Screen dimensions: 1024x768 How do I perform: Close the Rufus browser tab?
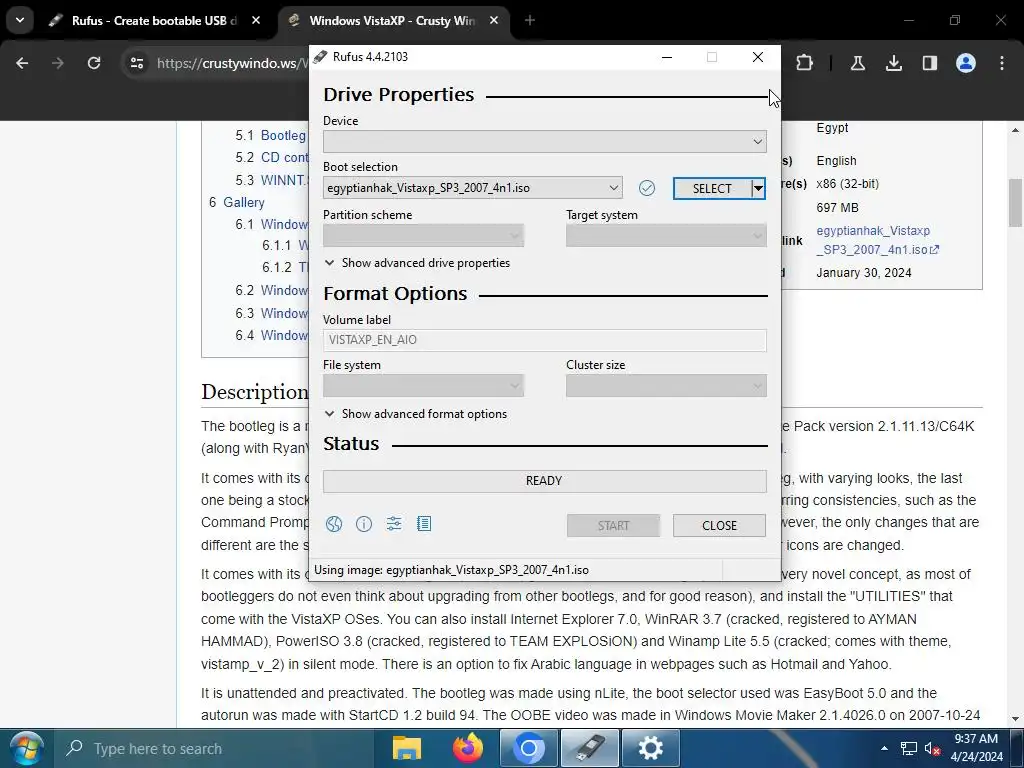[x=256, y=21]
